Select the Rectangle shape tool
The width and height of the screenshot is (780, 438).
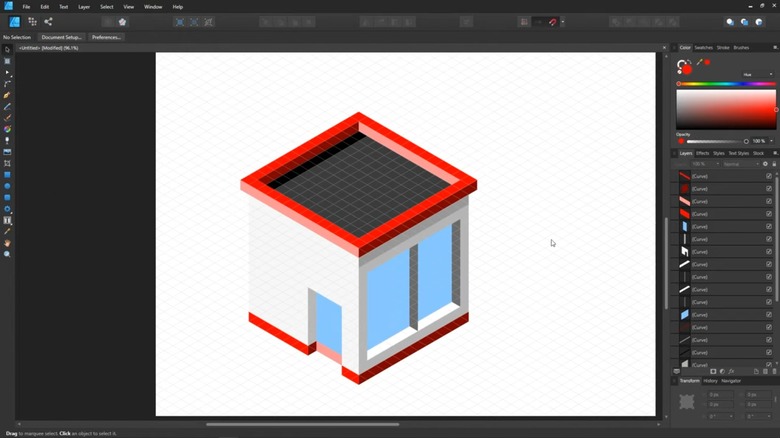coord(7,175)
